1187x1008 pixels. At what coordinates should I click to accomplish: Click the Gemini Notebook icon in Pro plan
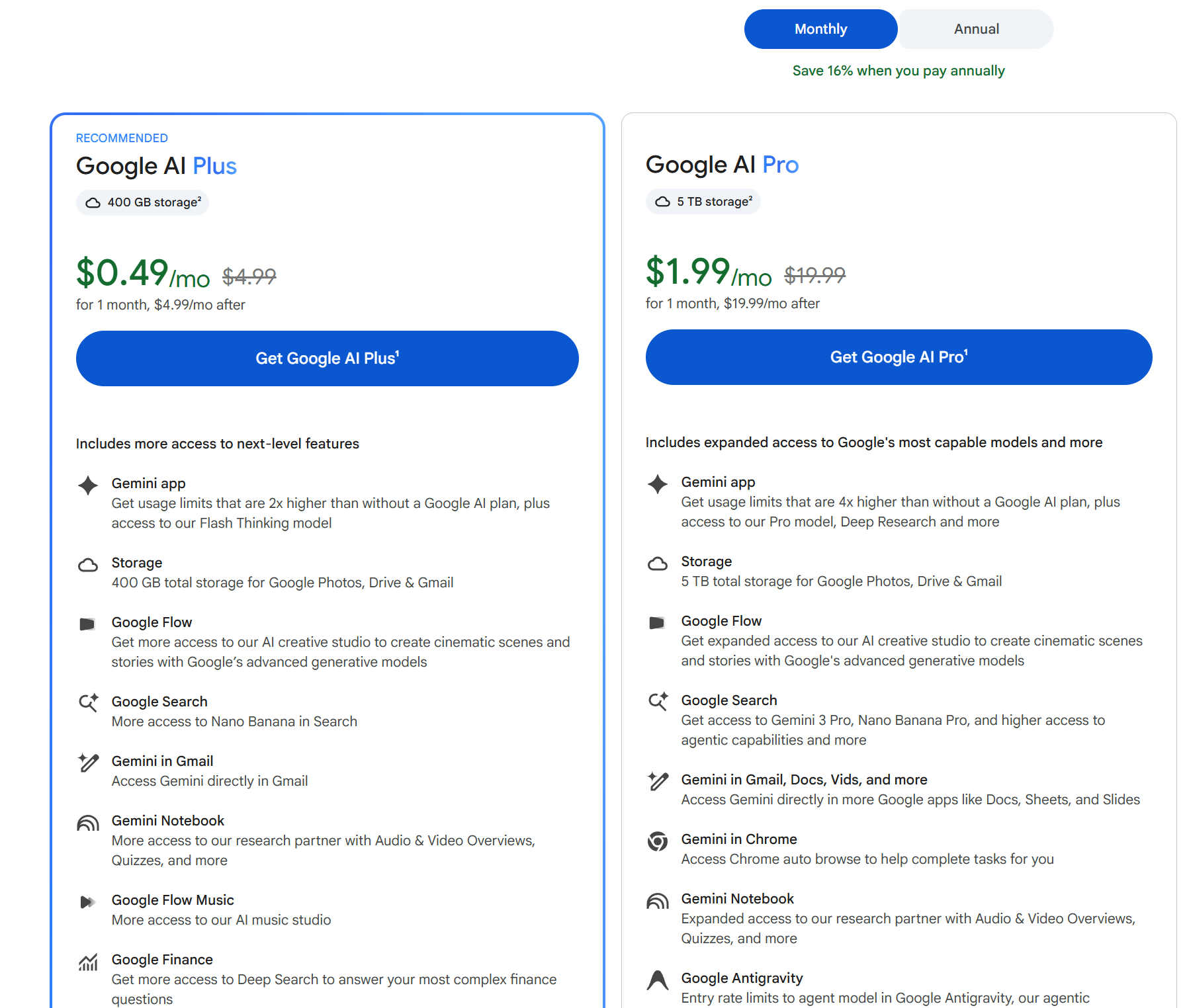click(x=658, y=901)
